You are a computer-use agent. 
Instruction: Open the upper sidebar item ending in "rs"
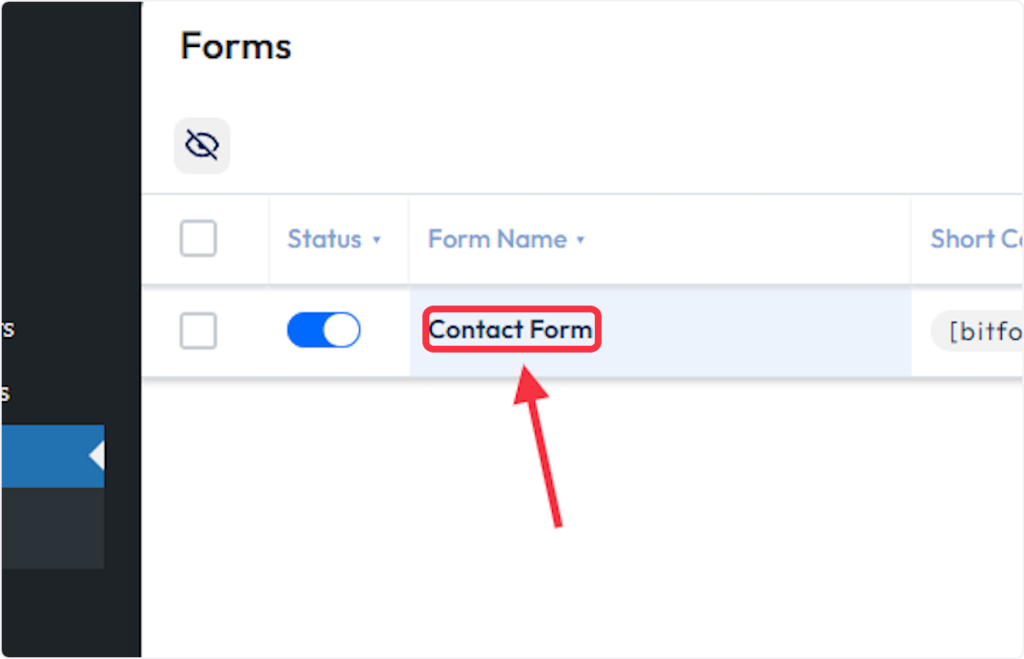(x=7, y=329)
